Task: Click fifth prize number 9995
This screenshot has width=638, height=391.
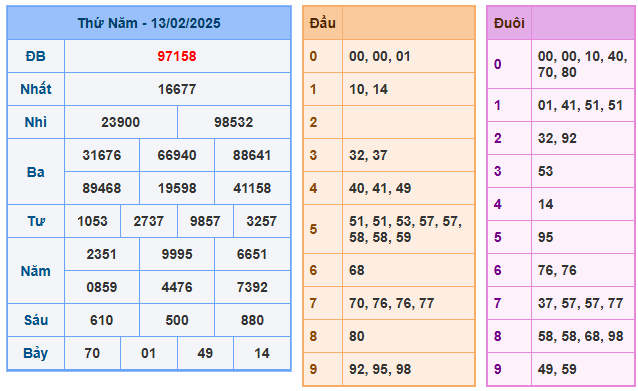Action: [x=177, y=254]
